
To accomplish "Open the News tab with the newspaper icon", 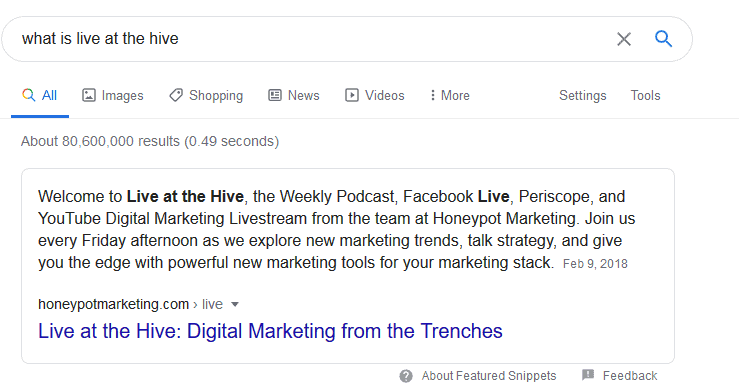I will (294, 96).
